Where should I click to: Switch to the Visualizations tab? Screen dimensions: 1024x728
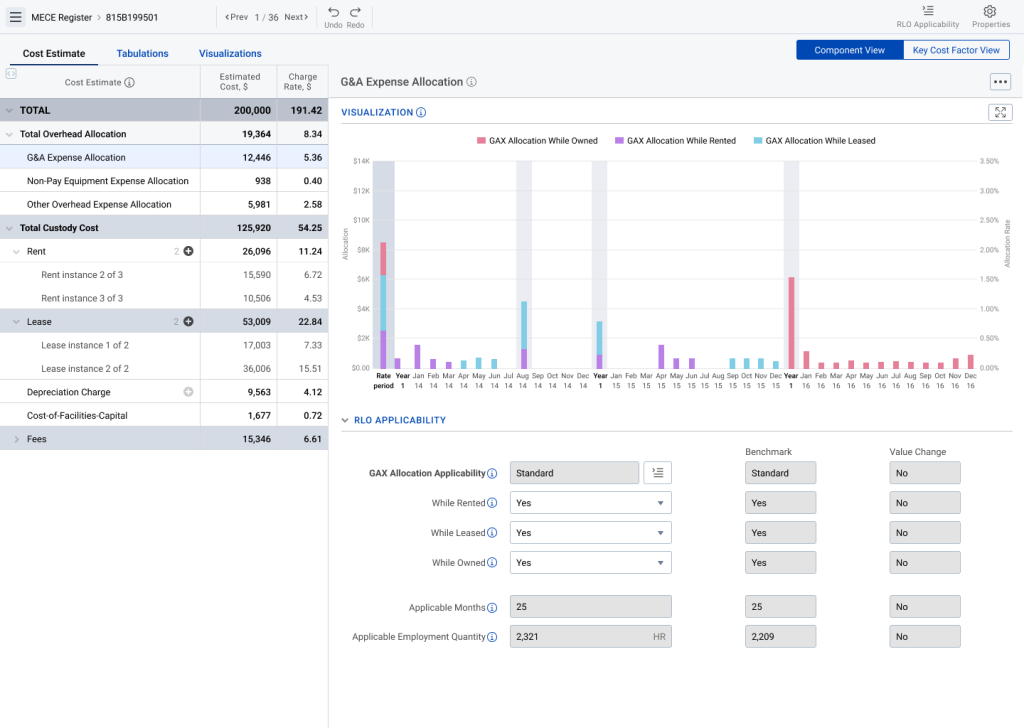229,53
